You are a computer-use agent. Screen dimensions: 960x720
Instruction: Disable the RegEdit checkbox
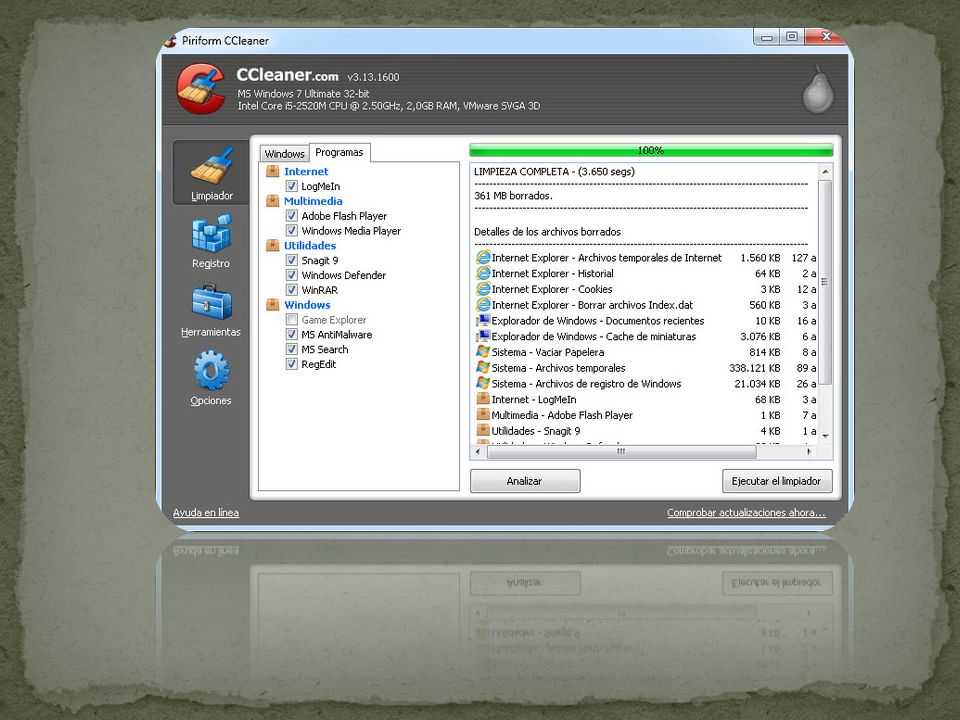(292, 364)
